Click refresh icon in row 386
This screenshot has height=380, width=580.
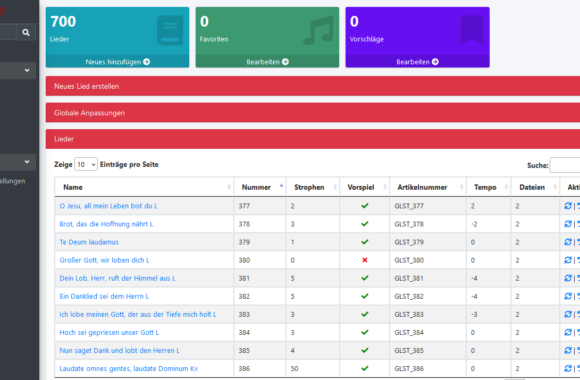point(568,369)
